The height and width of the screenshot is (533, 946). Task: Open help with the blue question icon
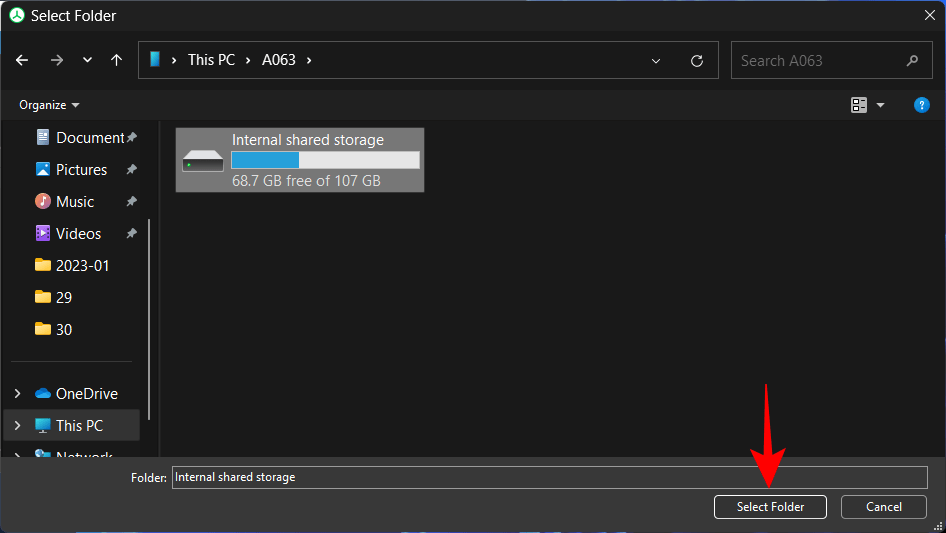pos(921,105)
